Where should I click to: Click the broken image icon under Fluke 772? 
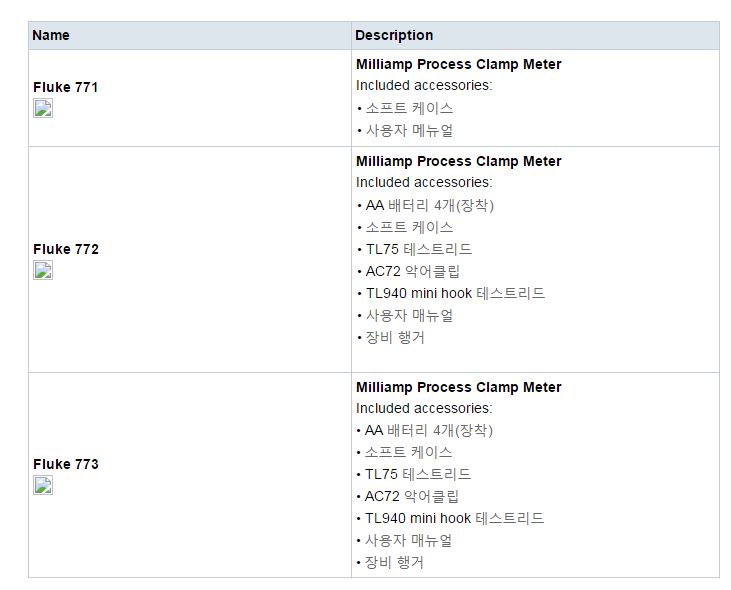click(x=43, y=270)
